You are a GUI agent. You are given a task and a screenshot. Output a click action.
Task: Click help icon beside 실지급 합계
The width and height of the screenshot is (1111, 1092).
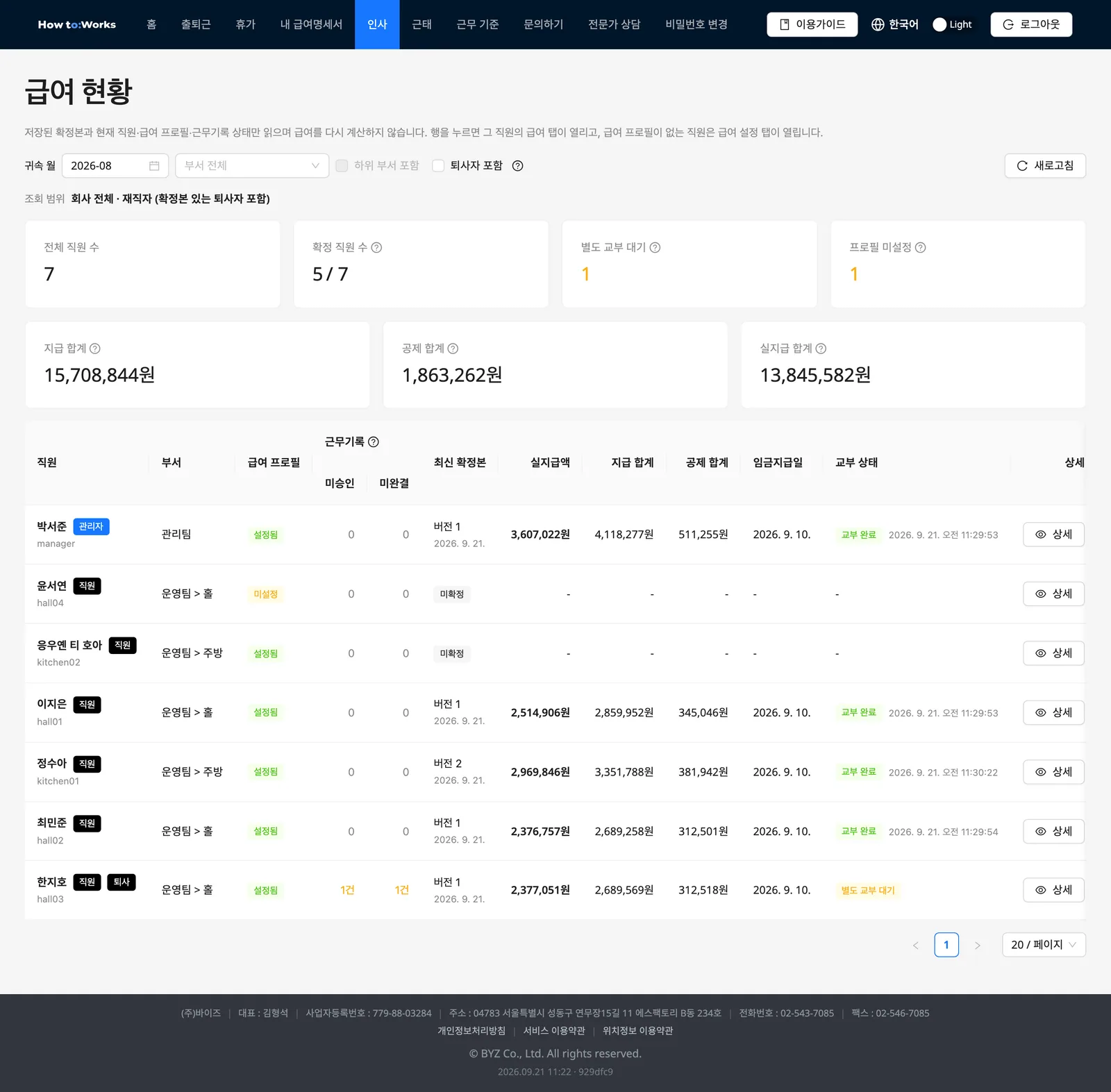point(821,348)
